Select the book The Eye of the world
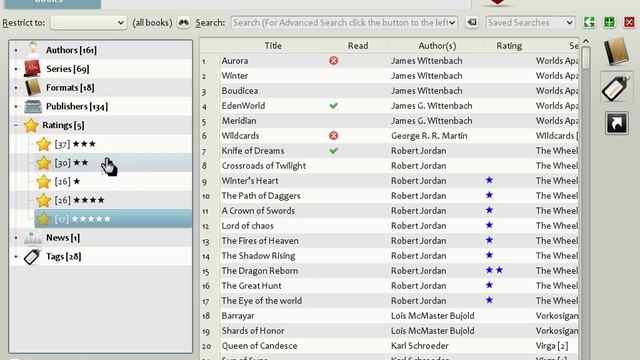The width and height of the screenshot is (640, 360). click(x=262, y=301)
